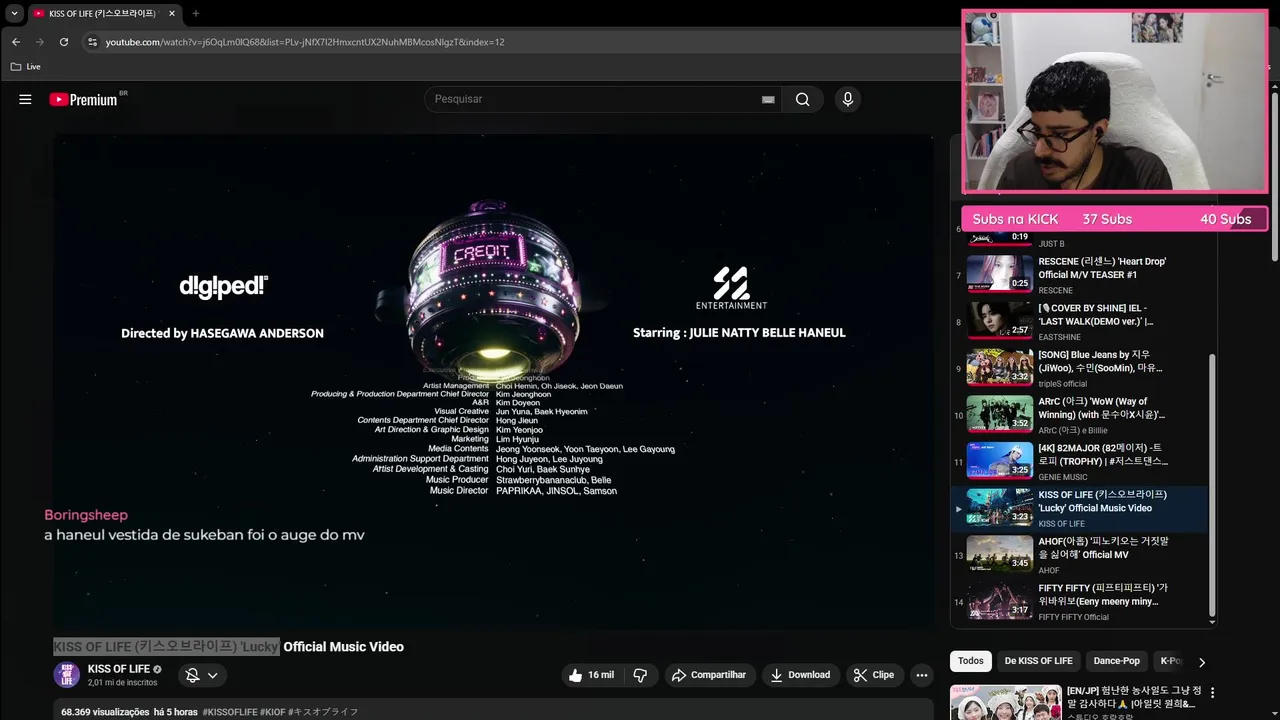Click the playlist panel scrollbar

coord(1213,485)
